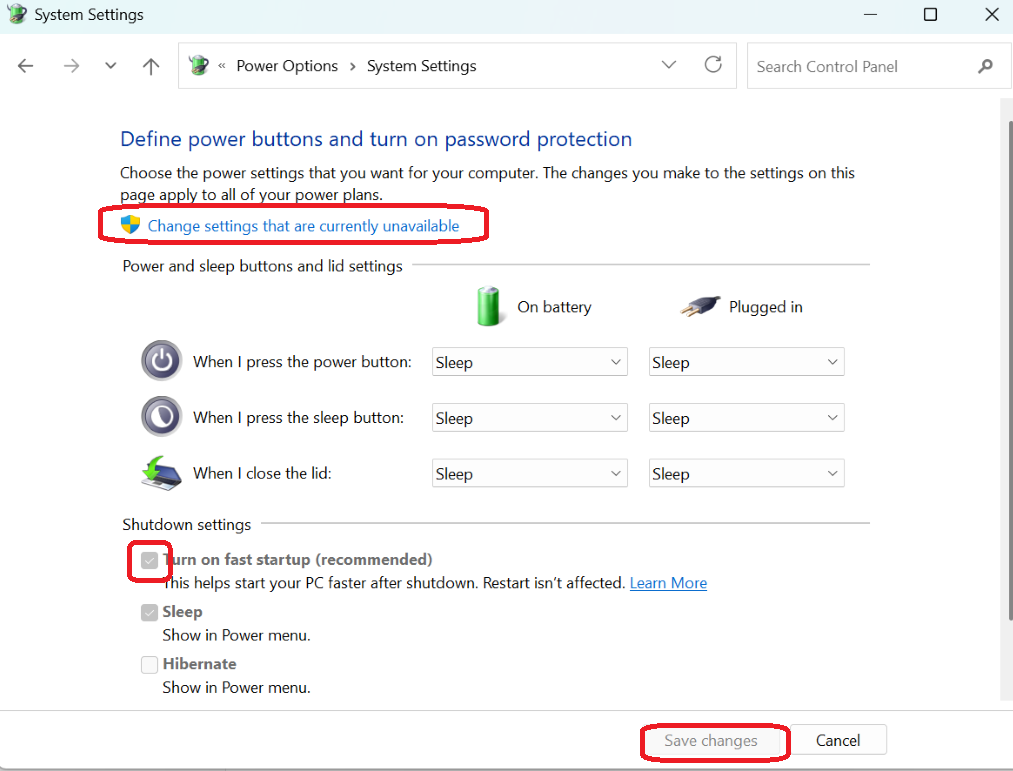This screenshot has height=771, width=1013.
Task: Enable the Hibernate checkbox
Action: (149, 664)
